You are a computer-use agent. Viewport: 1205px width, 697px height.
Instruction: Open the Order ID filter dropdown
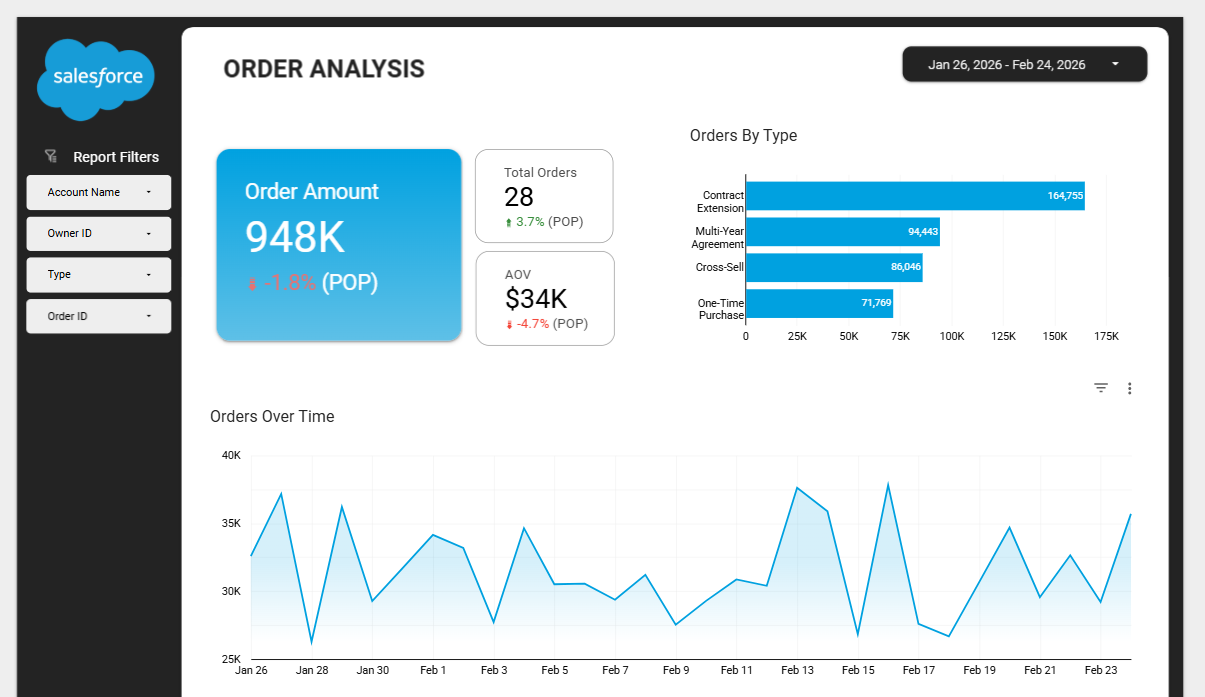98,316
